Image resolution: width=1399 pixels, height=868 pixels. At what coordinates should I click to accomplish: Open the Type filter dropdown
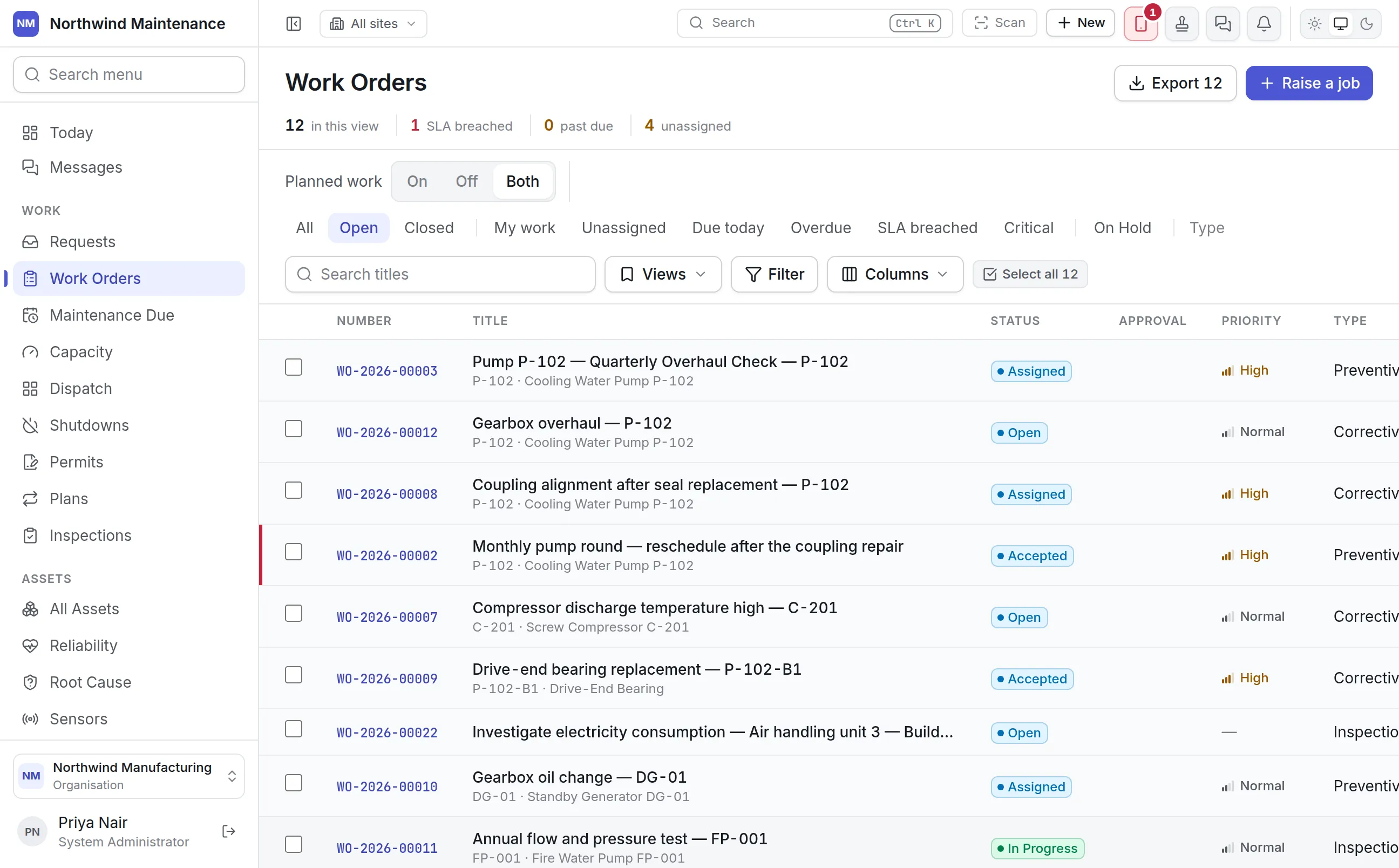[1206, 228]
